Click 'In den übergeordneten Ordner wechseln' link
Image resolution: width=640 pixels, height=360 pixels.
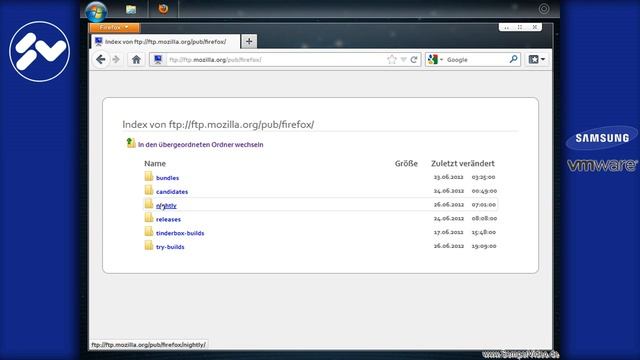(200, 144)
